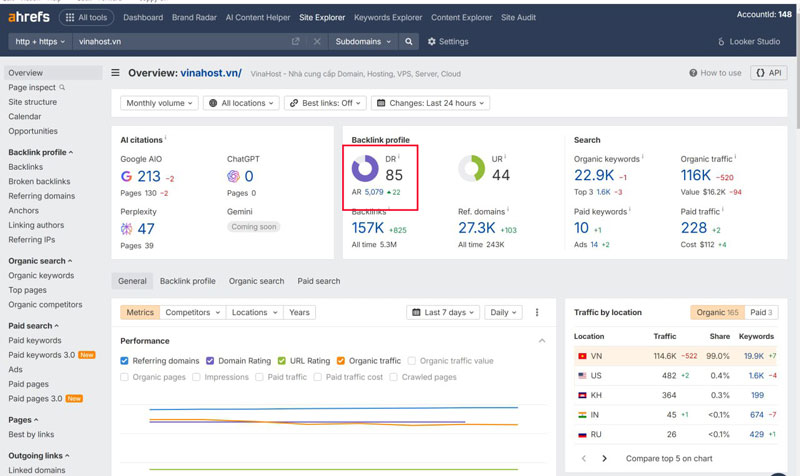Click the search magnifier button
800x476 pixels.
[409, 41]
